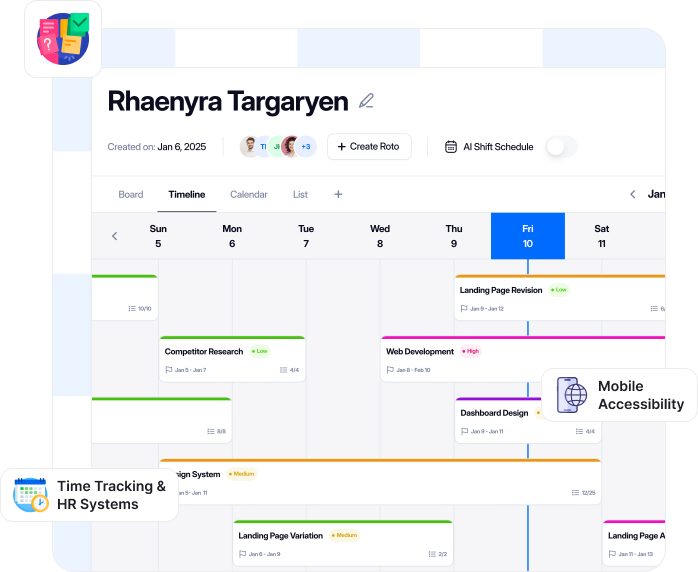Image resolution: width=698 pixels, height=572 pixels.
Task: Select Sat 11 in the day header
Action: [601, 236]
